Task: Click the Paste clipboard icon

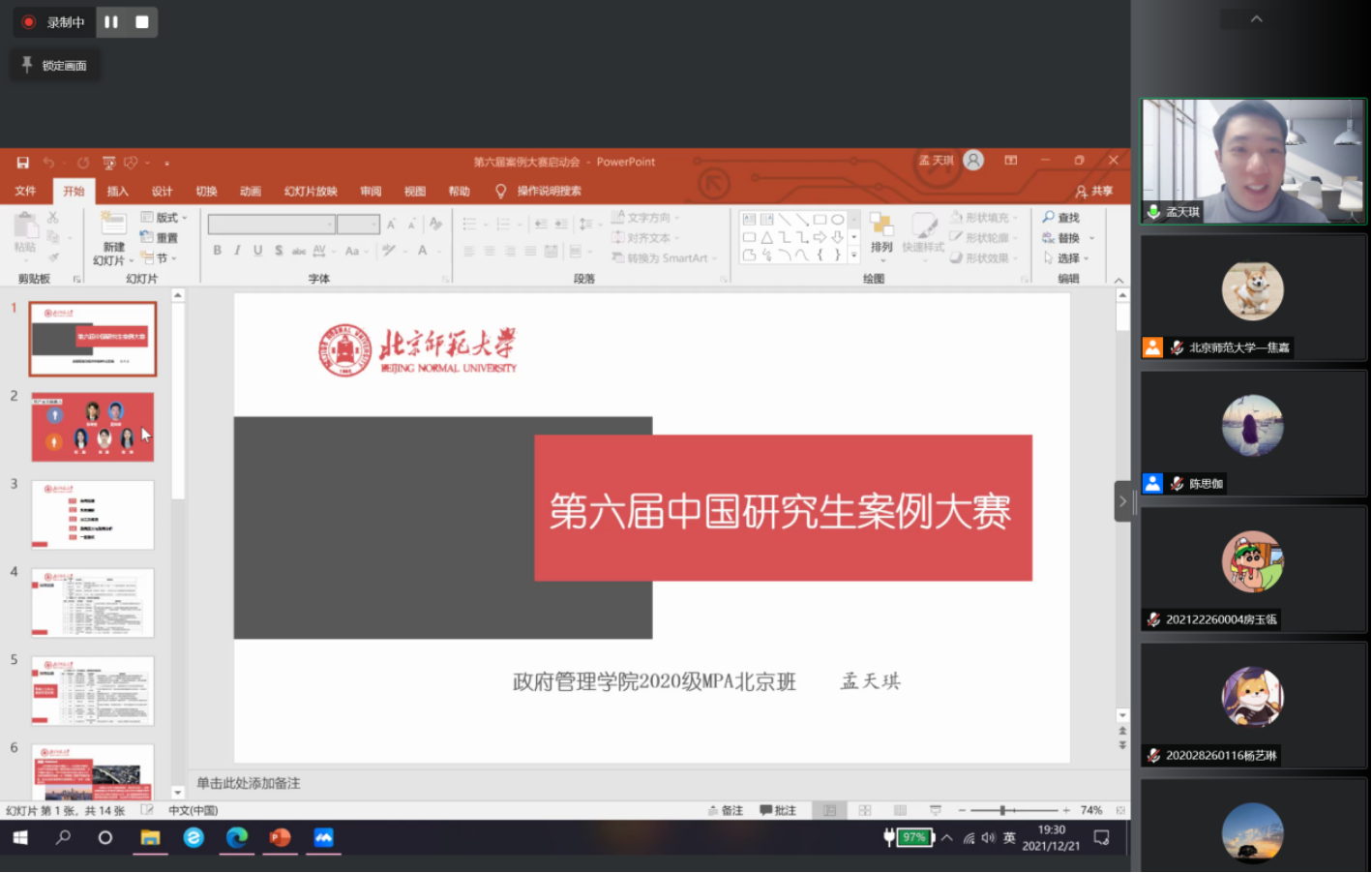Action: [x=25, y=226]
